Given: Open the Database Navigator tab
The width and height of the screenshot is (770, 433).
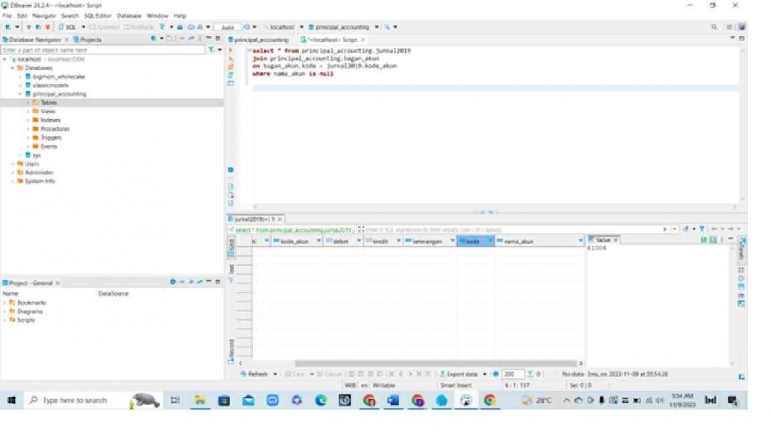Looking at the screenshot, I should (34, 39).
